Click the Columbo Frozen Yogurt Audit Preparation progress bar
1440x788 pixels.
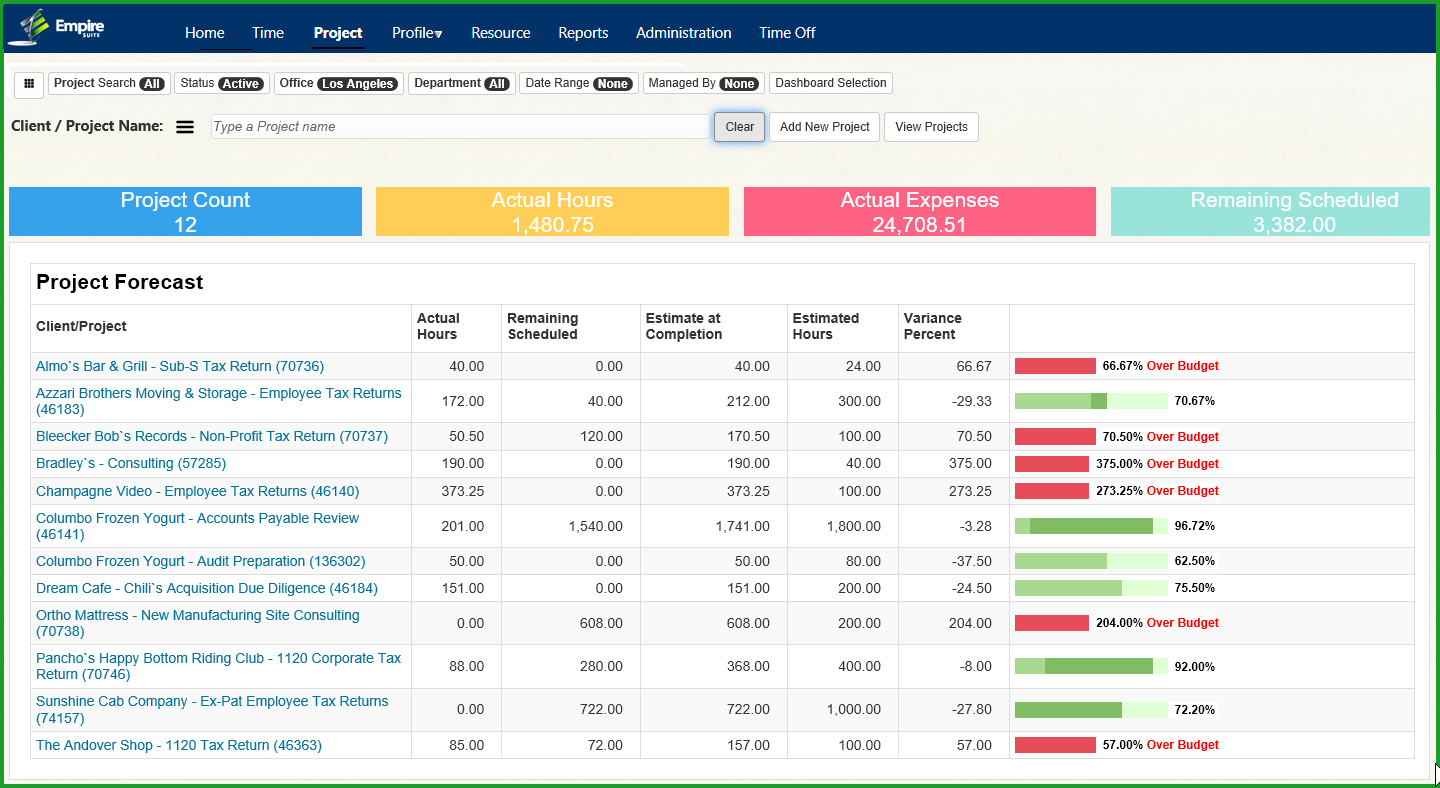point(1090,561)
